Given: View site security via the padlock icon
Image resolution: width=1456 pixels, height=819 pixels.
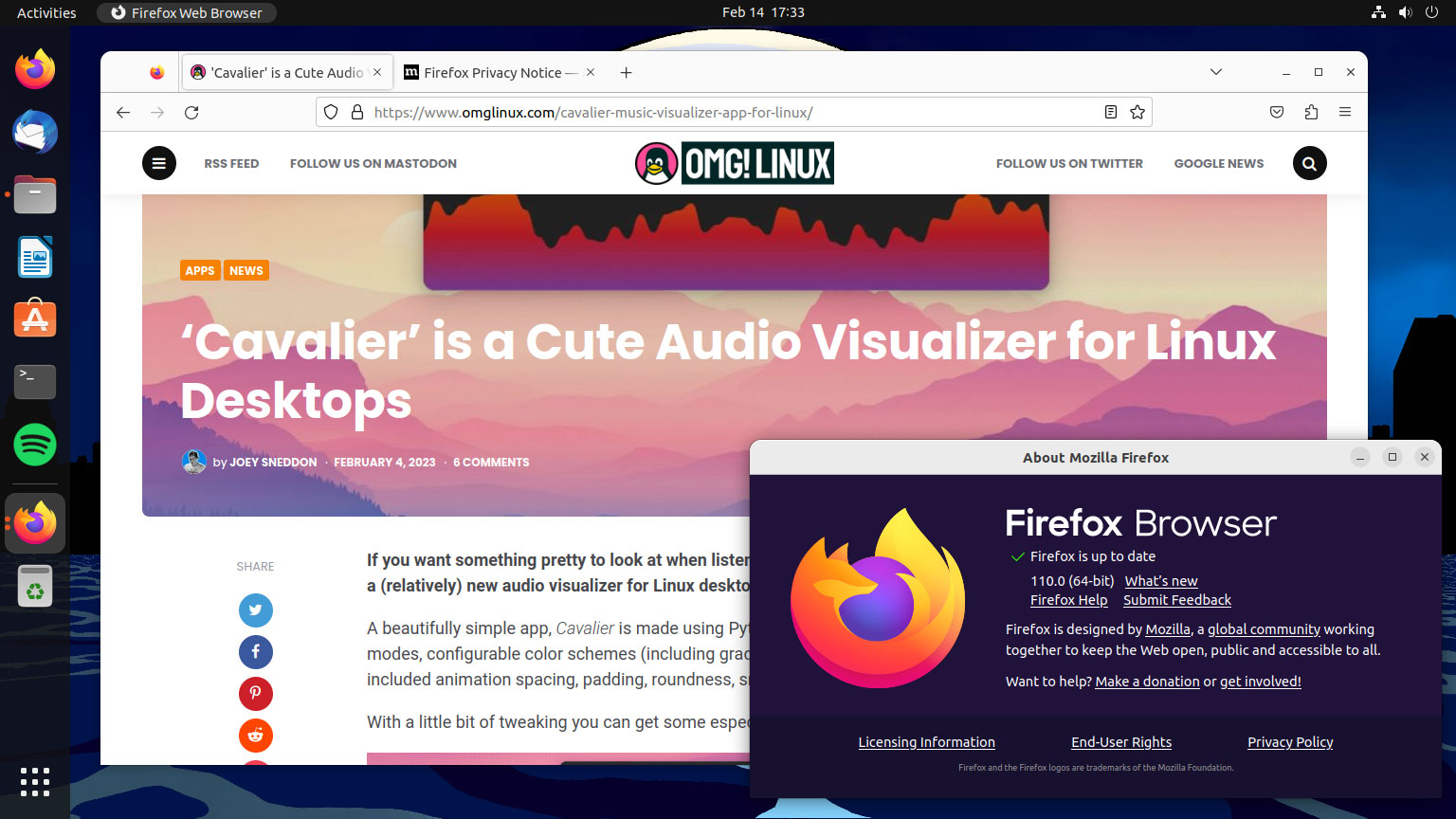Looking at the screenshot, I should tap(357, 112).
